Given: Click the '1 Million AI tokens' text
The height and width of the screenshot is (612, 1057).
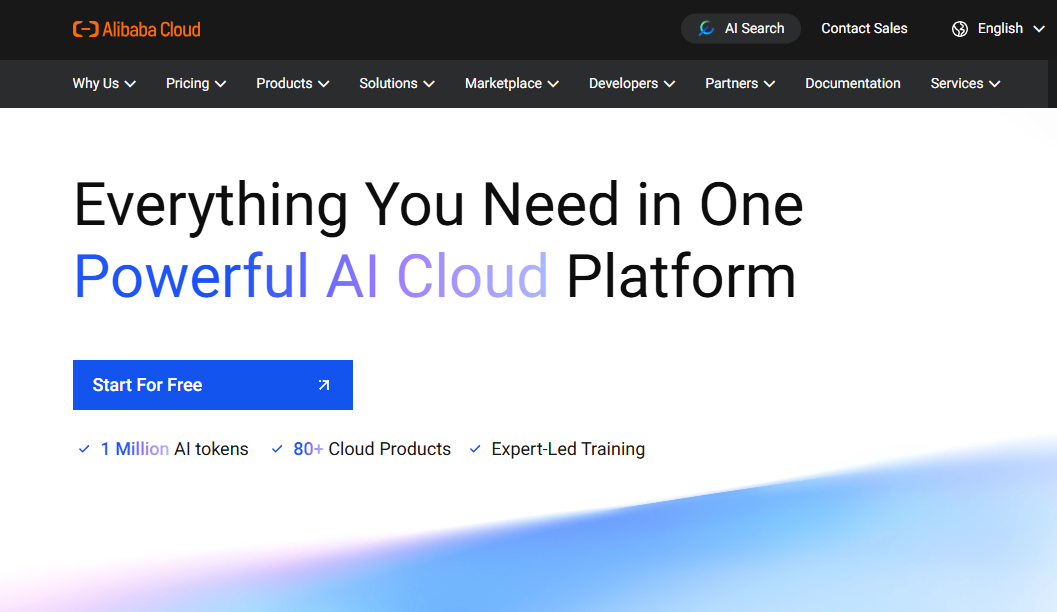Looking at the screenshot, I should click(175, 449).
